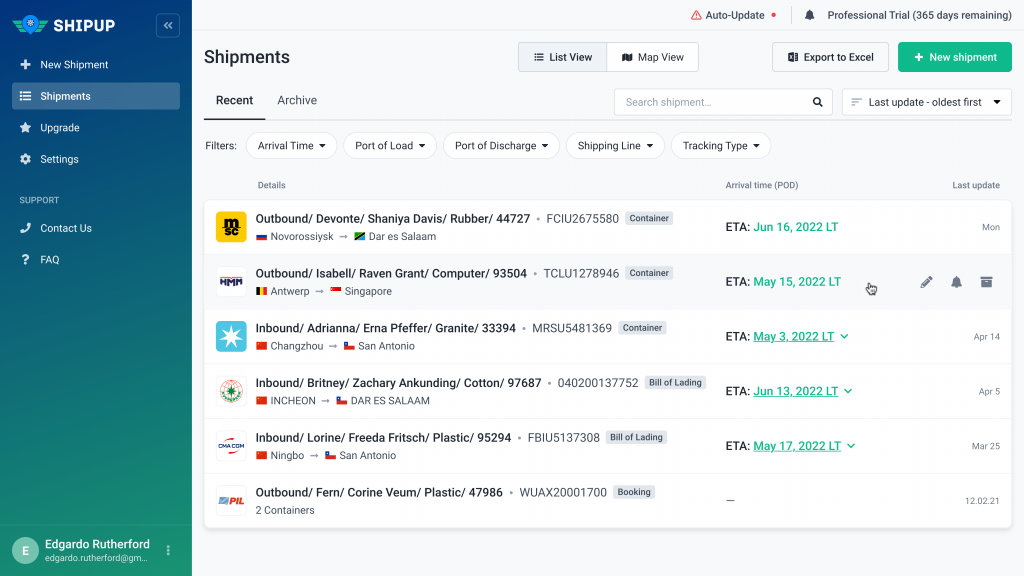Viewport: 1024px width, 576px height.
Task: Select List View mode
Action: click(563, 57)
